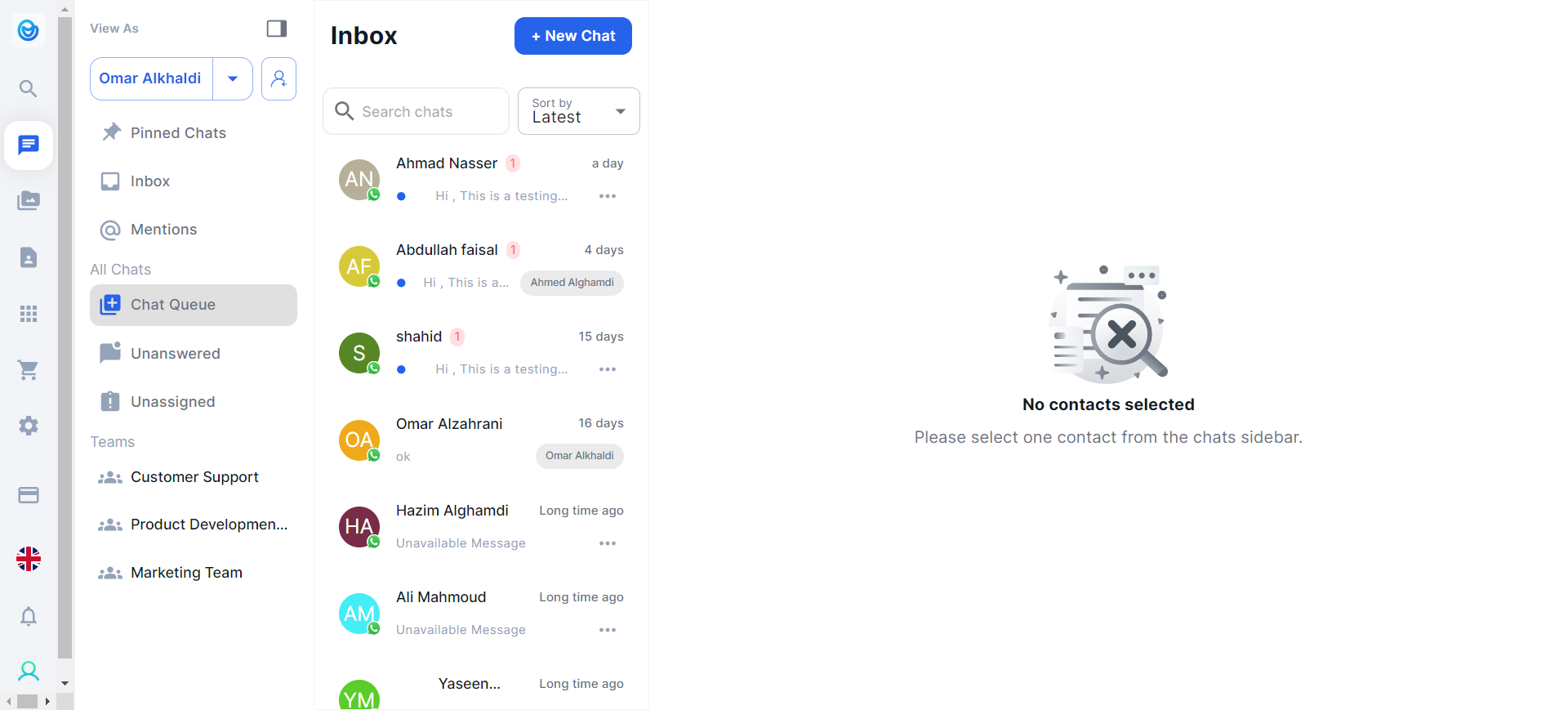Click the notifications bell icon
Viewport: 1568px width, 710px height.
[x=29, y=616]
